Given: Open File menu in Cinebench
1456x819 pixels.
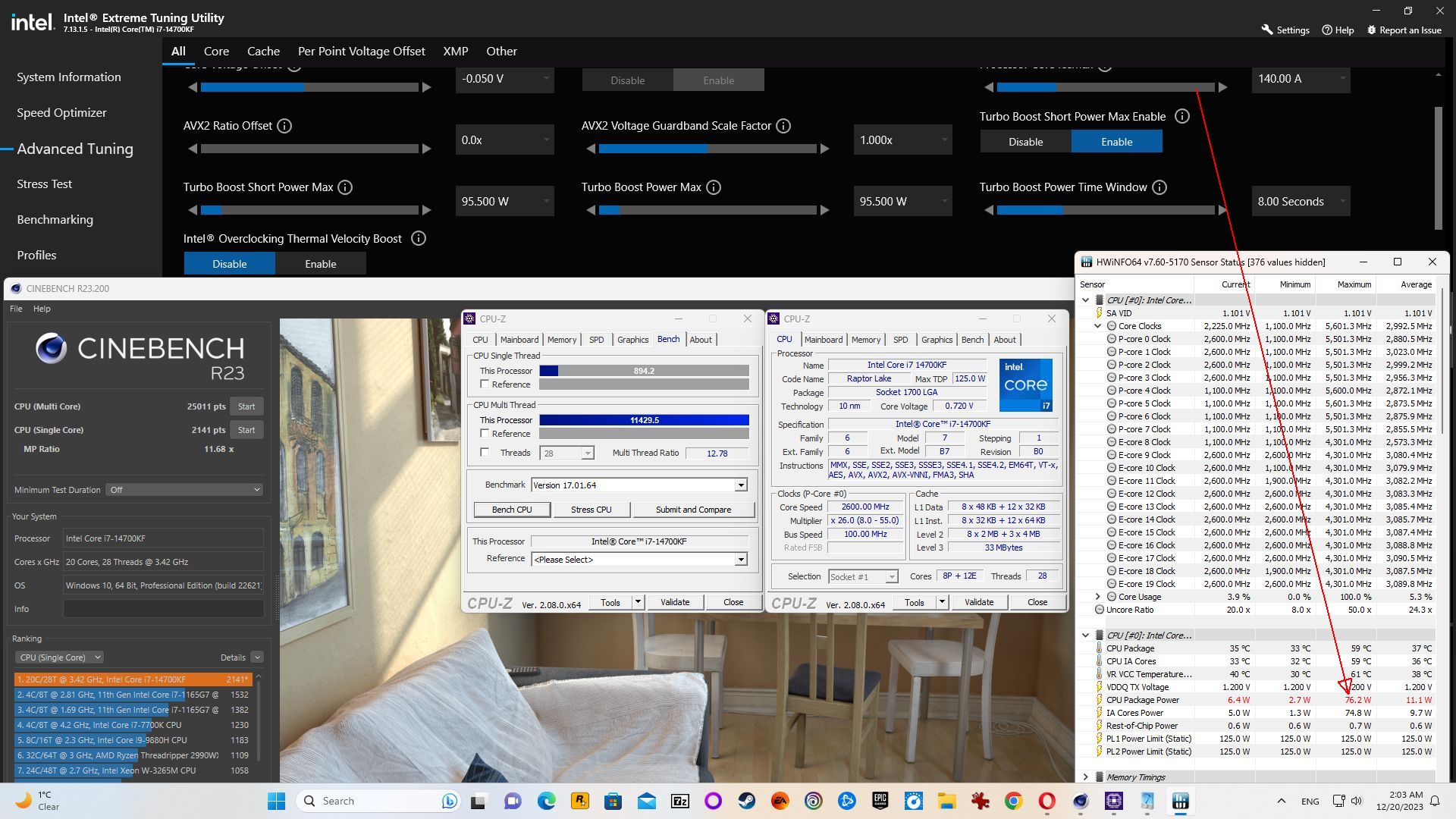Looking at the screenshot, I should 16,309.
